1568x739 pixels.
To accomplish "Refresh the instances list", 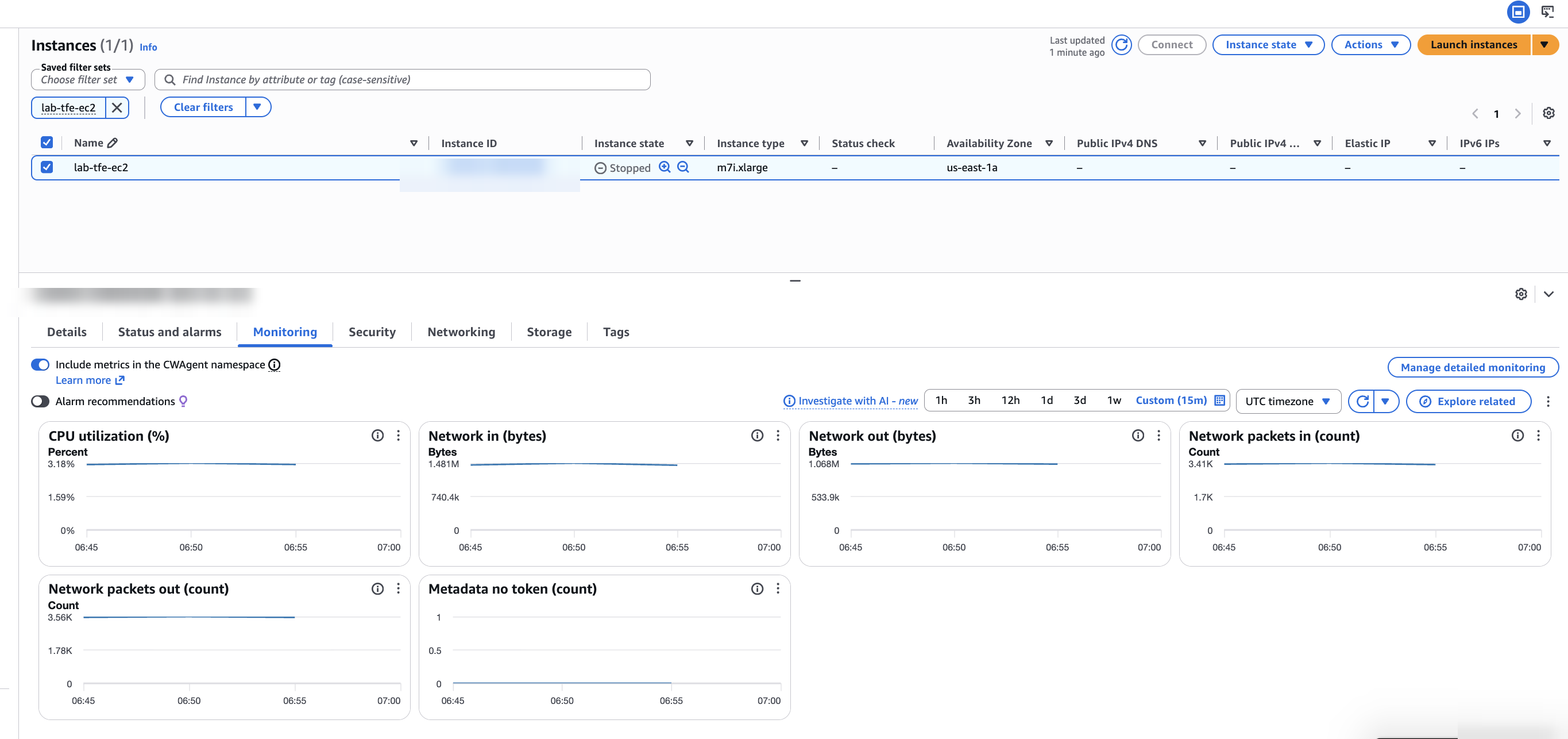I will tap(1121, 44).
